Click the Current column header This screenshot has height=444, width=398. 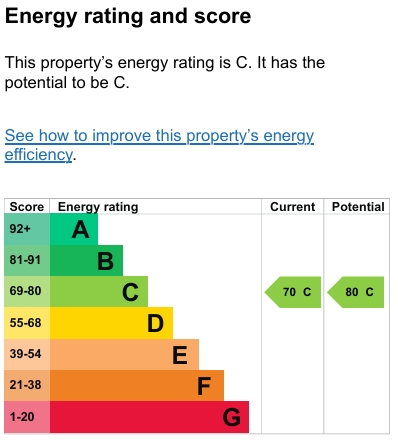point(292,207)
